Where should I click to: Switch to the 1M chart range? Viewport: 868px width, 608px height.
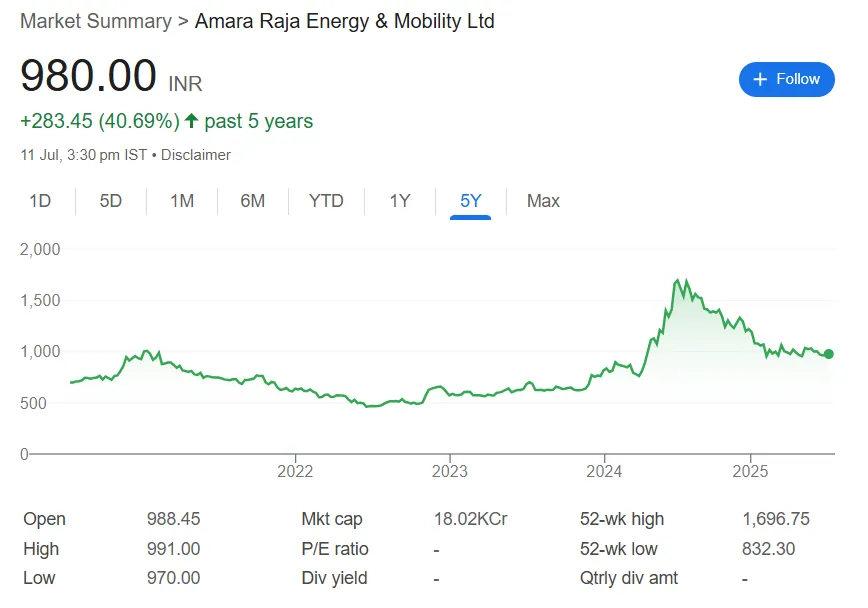coord(182,201)
